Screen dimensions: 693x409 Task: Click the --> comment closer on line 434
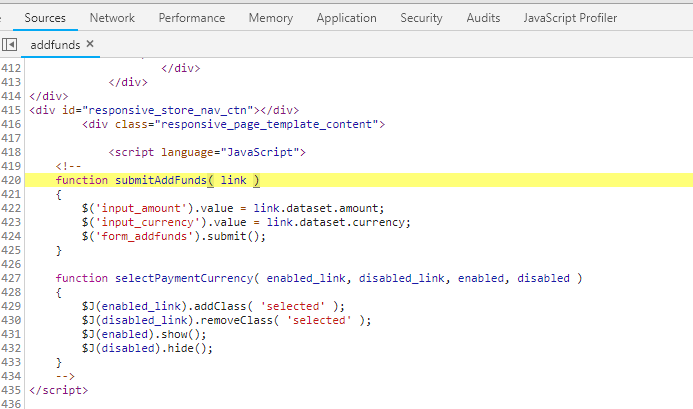point(65,376)
